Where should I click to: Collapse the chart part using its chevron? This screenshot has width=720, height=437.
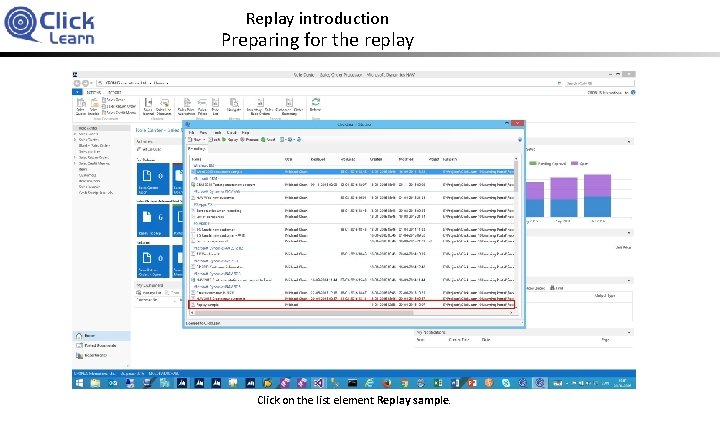(629, 142)
